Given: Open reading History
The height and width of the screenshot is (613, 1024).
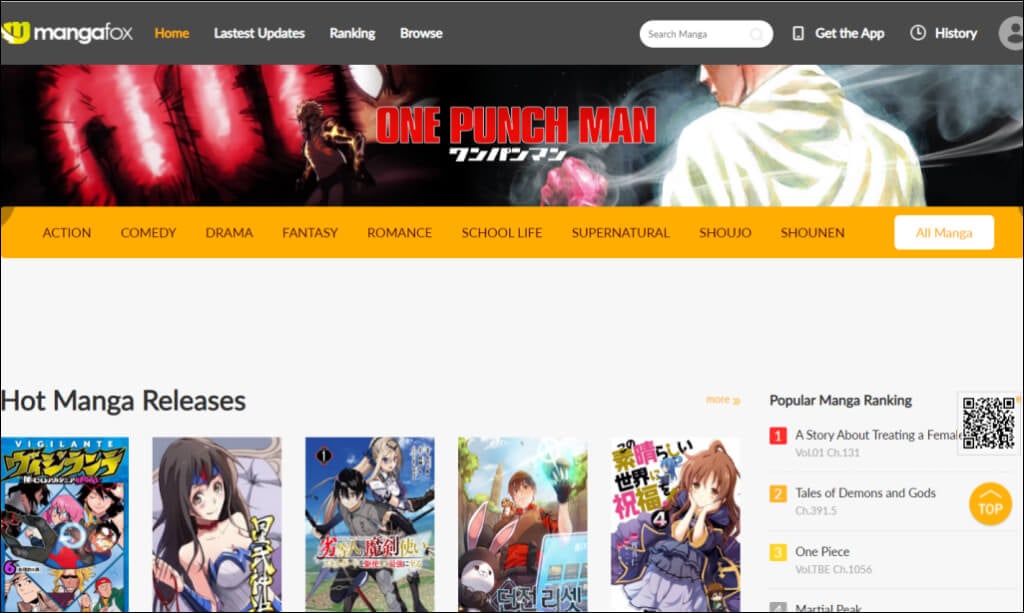Looking at the screenshot, I should tap(955, 33).
